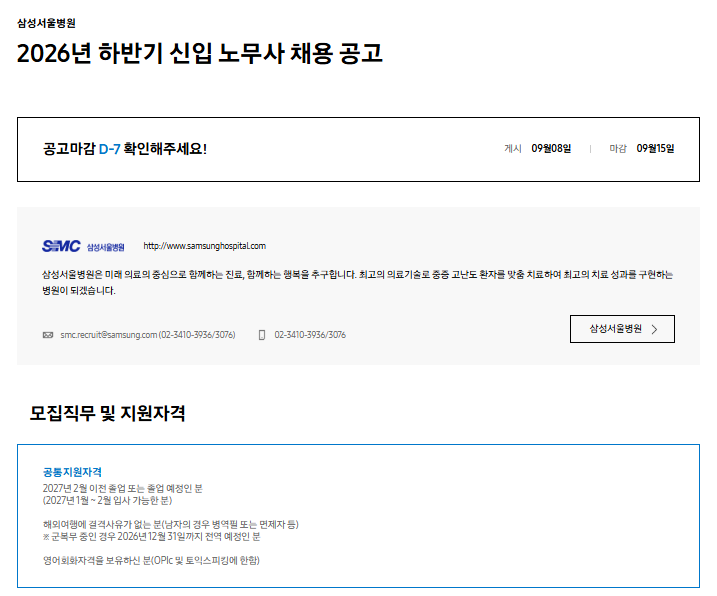The height and width of the screenshot is (596, 717).
Task: Click the note 군복무 중인 경우 2026년 12월 31일까지
Action: (x=152, y=537)
